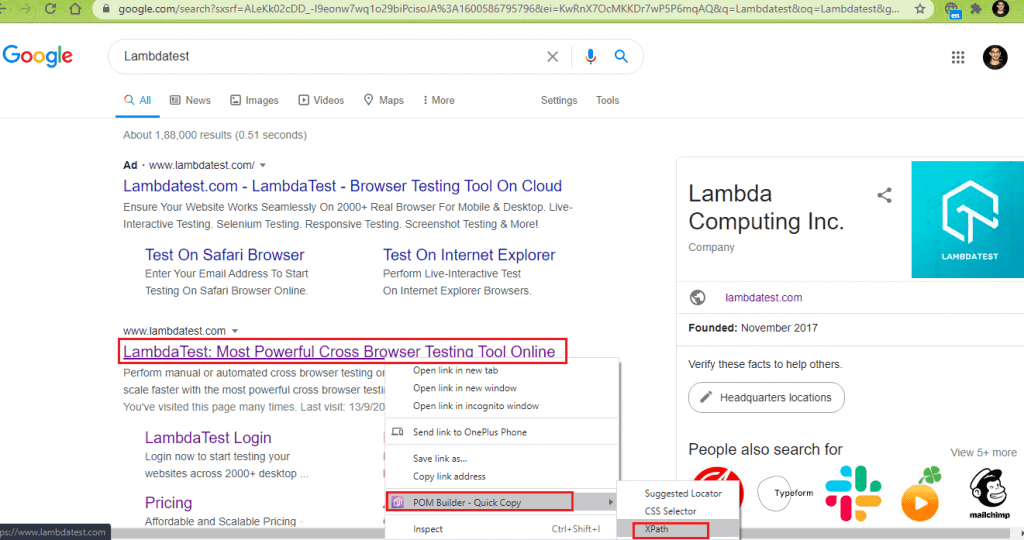Expand the organic www.lambdatest.com dropdown arrow

coord(235,331)
